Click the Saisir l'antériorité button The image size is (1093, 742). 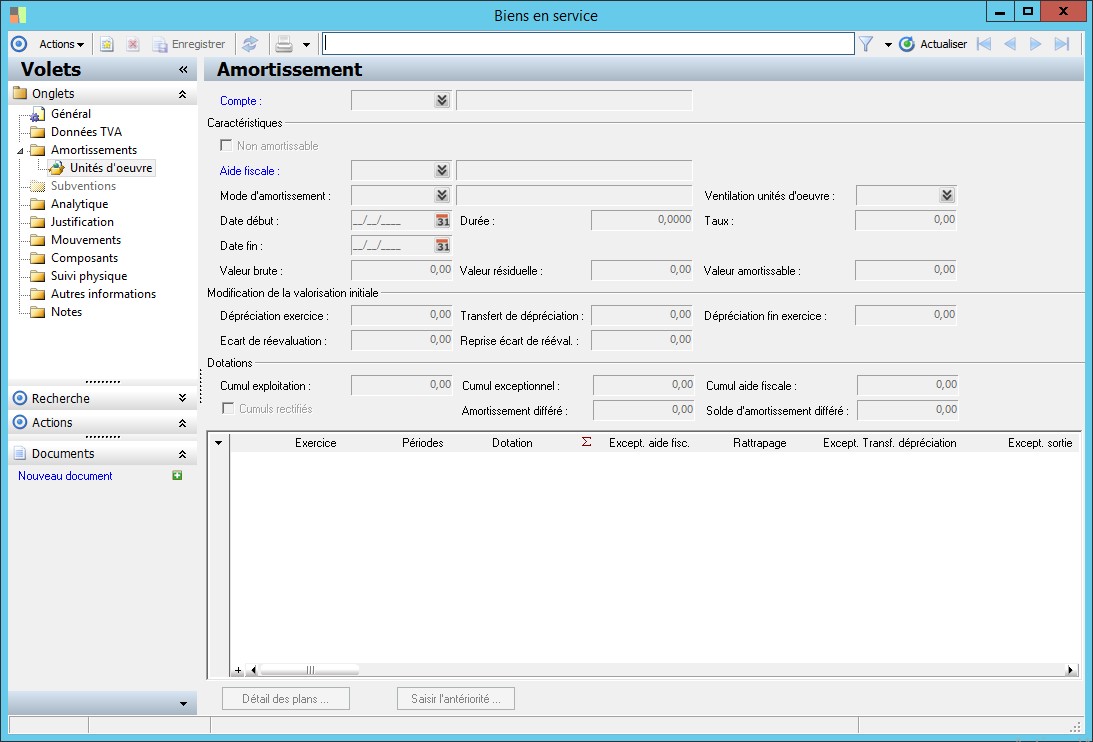pyautogui.click(x=456, y=699)
